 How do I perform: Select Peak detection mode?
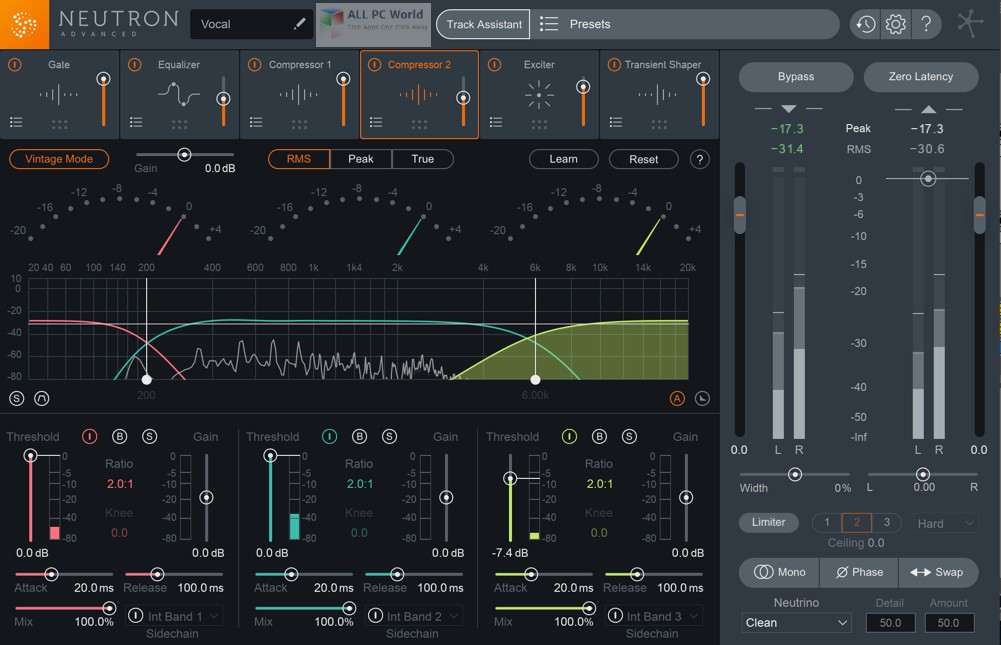361,159
